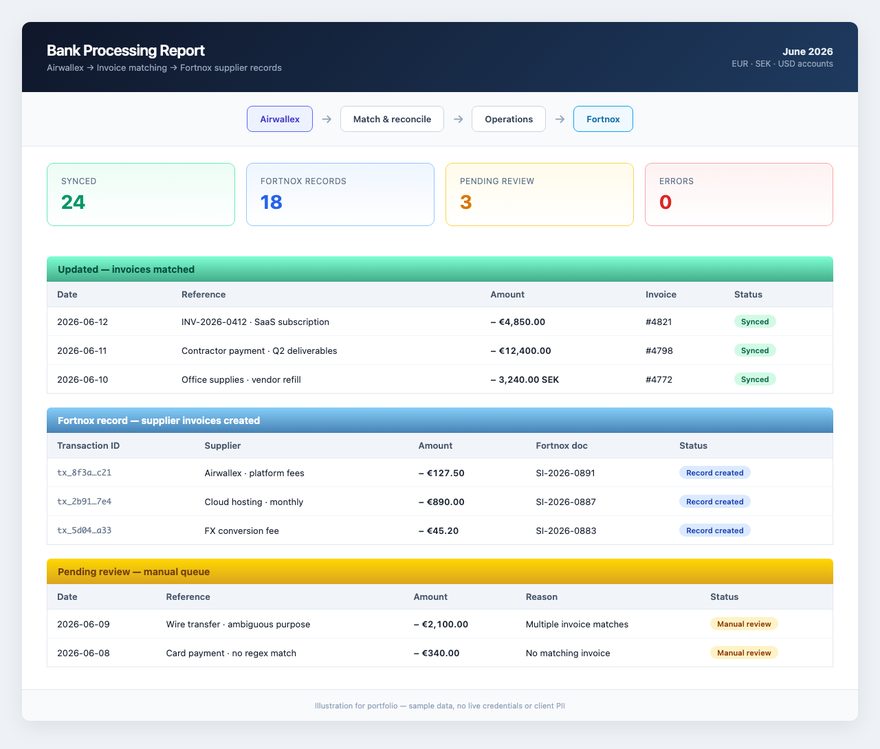Select 'Wire transfer · ambiguous purpose' row reference
The width and height of the screenshot is (880, 749).
238,624
